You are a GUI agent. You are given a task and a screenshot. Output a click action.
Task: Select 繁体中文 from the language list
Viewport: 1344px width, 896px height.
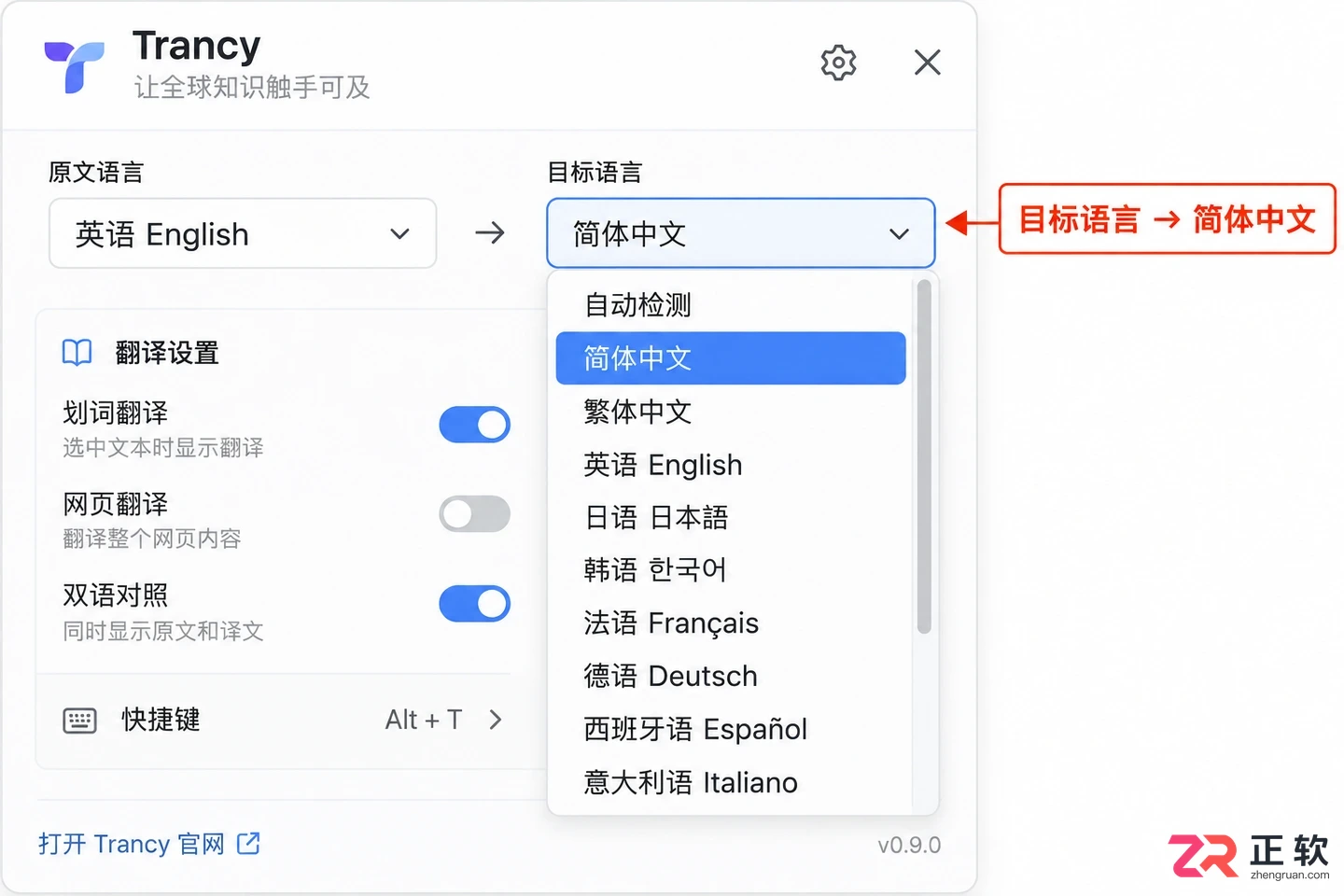pos(731,412)
